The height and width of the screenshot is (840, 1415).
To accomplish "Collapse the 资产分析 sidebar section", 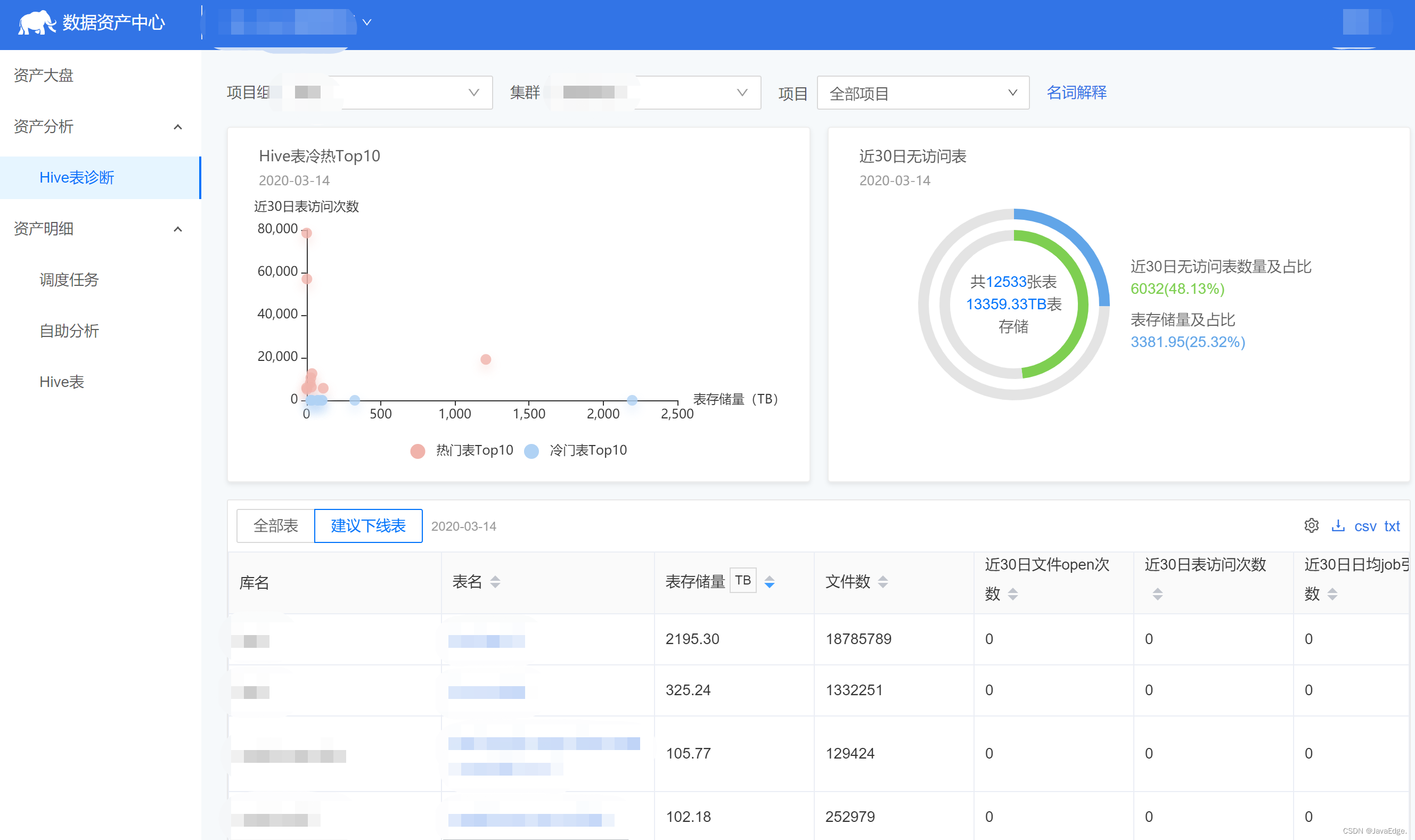I will click(177, 127).
